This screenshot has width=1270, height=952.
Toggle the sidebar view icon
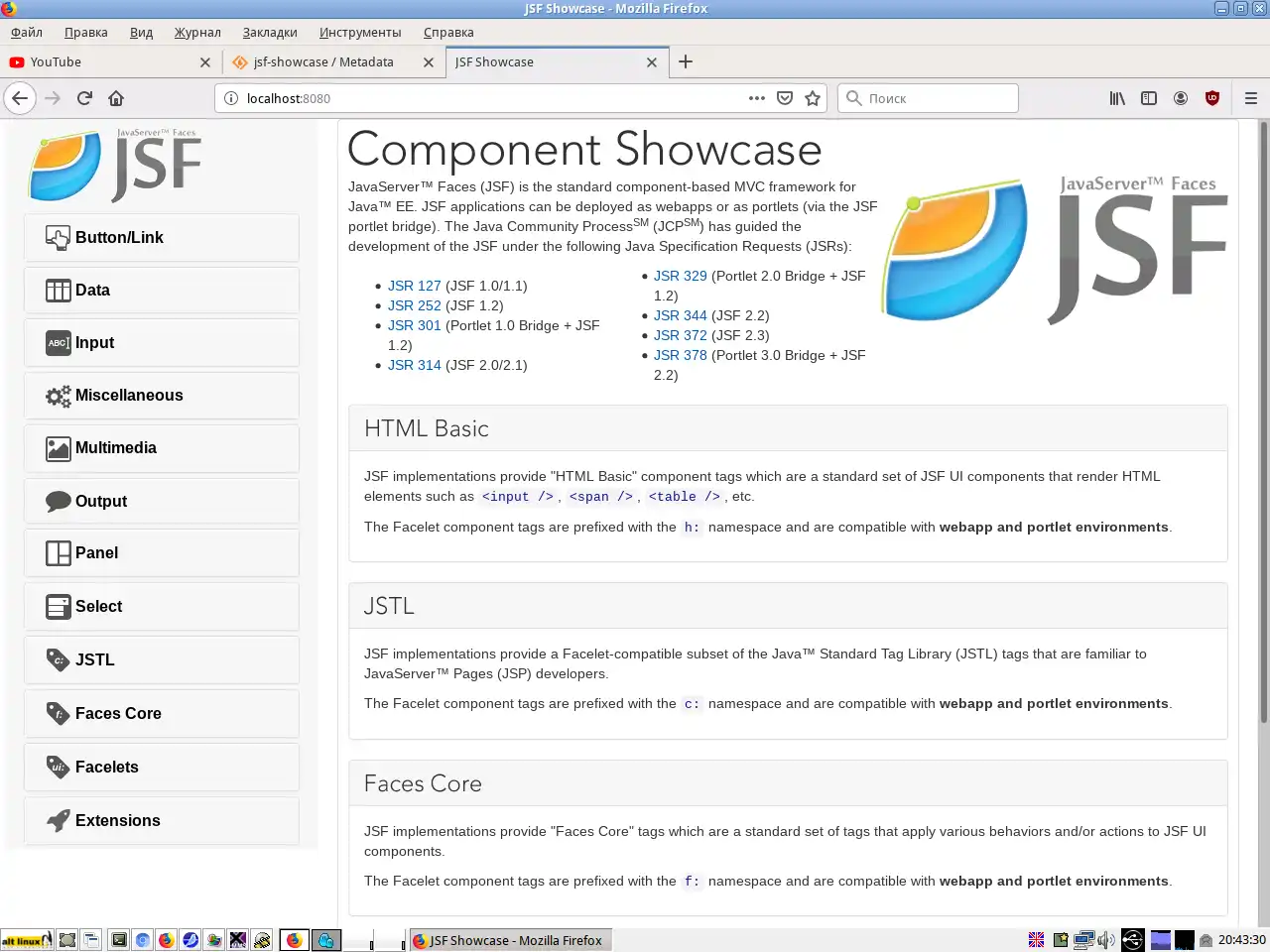(x=1149, y=98)
